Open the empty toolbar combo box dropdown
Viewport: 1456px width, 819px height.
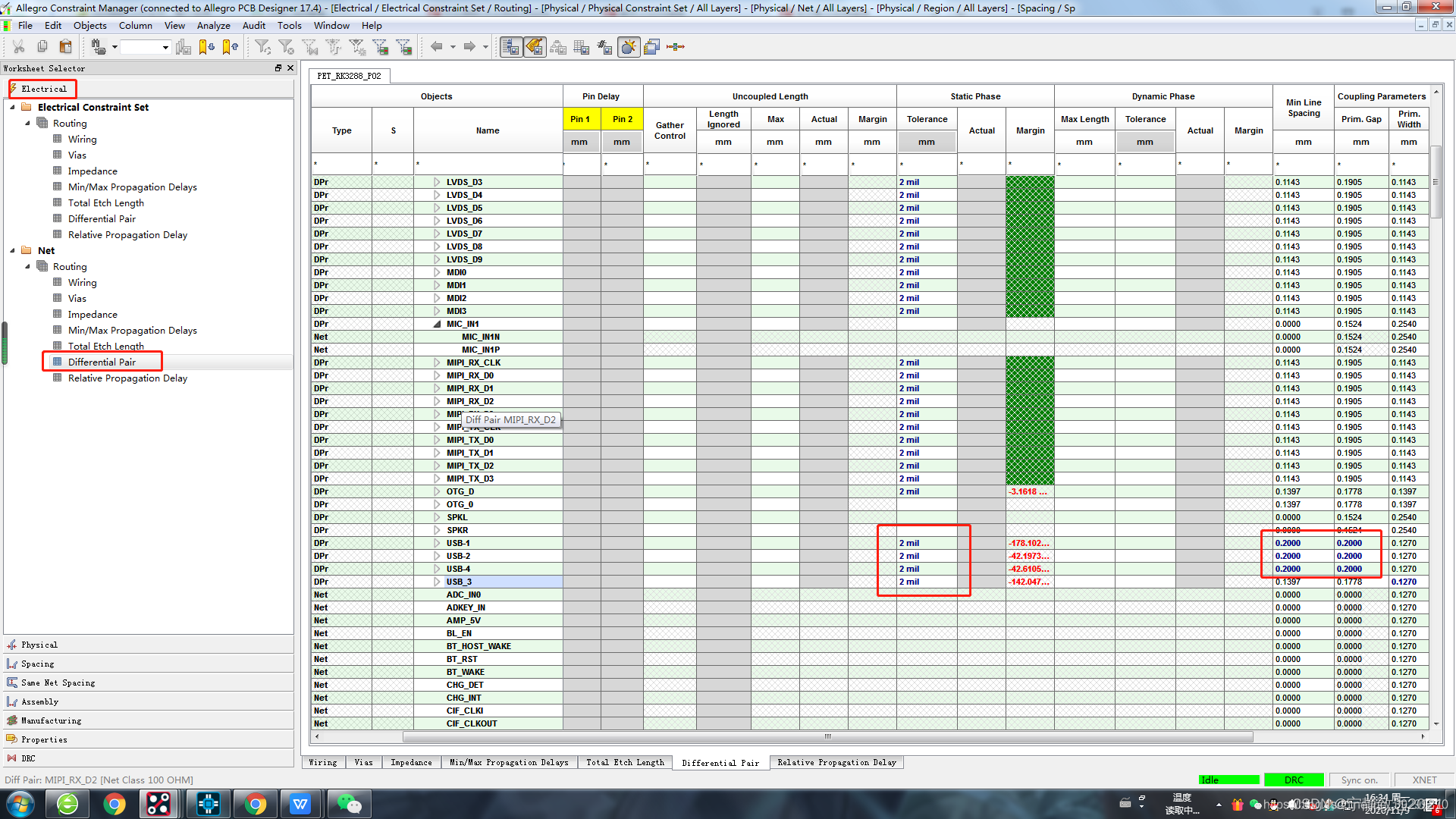165,47
